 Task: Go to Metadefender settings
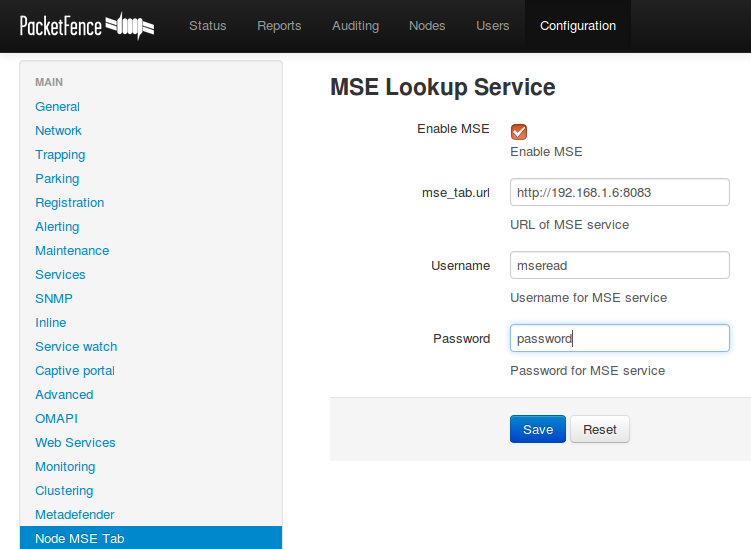pyautogui.click(x=75, y=514)
